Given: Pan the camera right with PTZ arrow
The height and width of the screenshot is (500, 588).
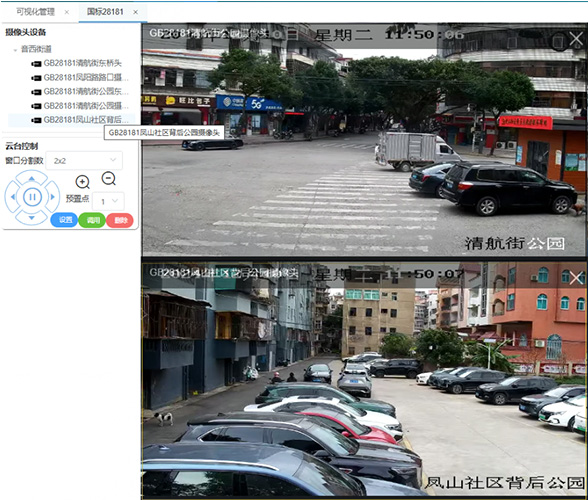Looking at the screenshot, I should point(52,197).
